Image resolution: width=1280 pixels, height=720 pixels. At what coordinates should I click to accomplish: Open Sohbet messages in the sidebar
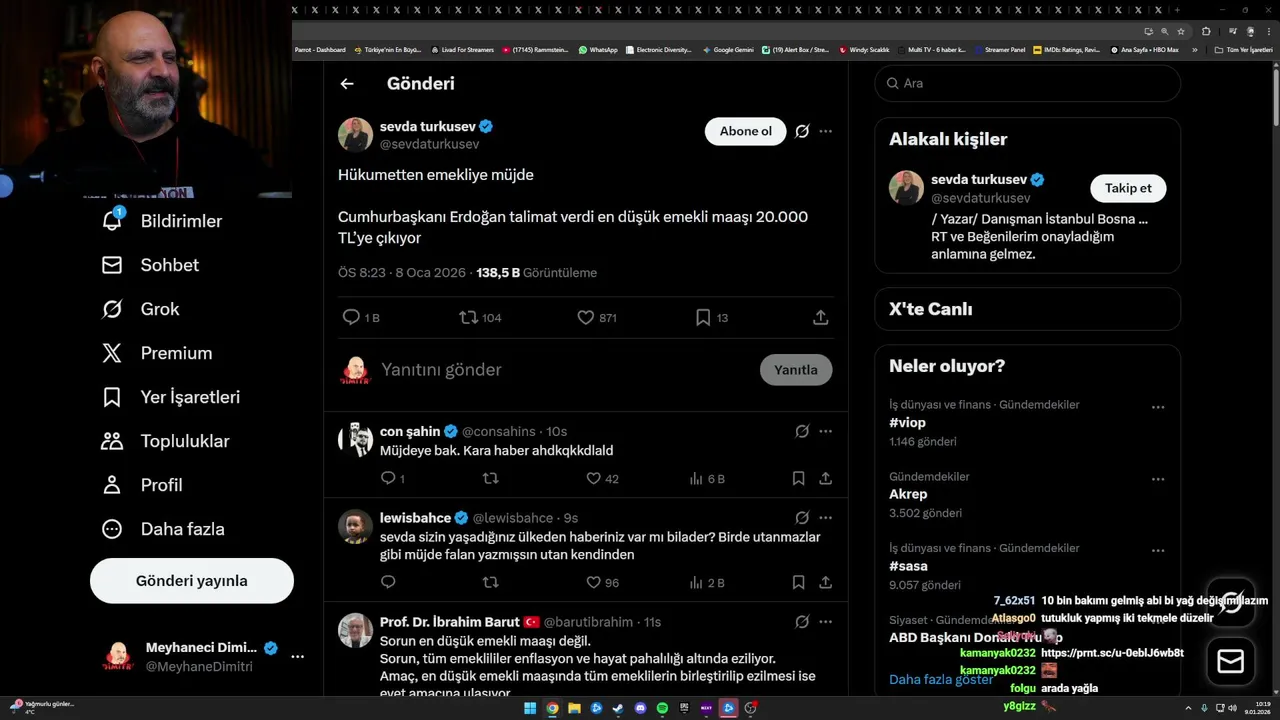click(150, 265)
